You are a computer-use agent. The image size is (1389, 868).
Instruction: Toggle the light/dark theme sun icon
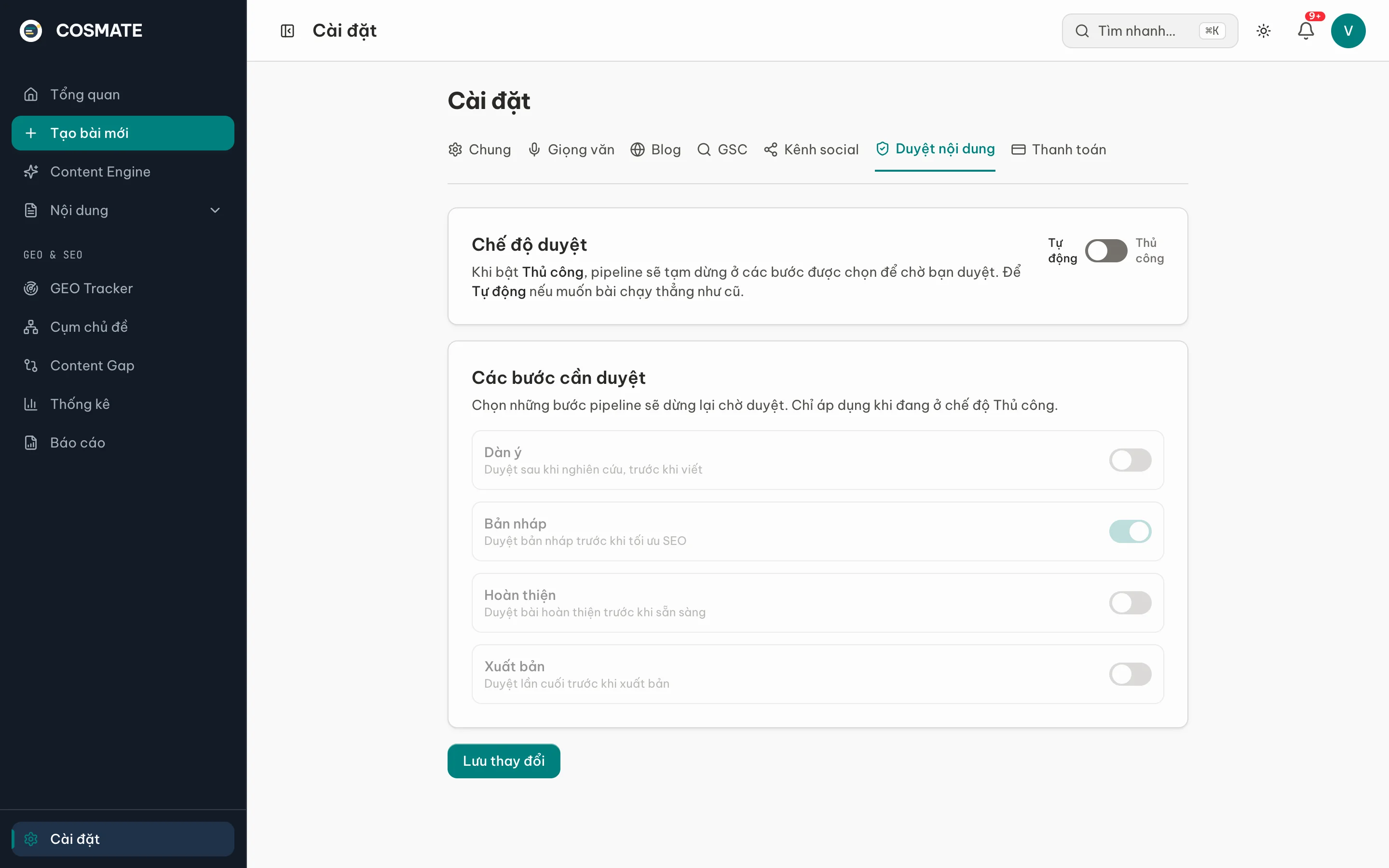[1263, 30]
